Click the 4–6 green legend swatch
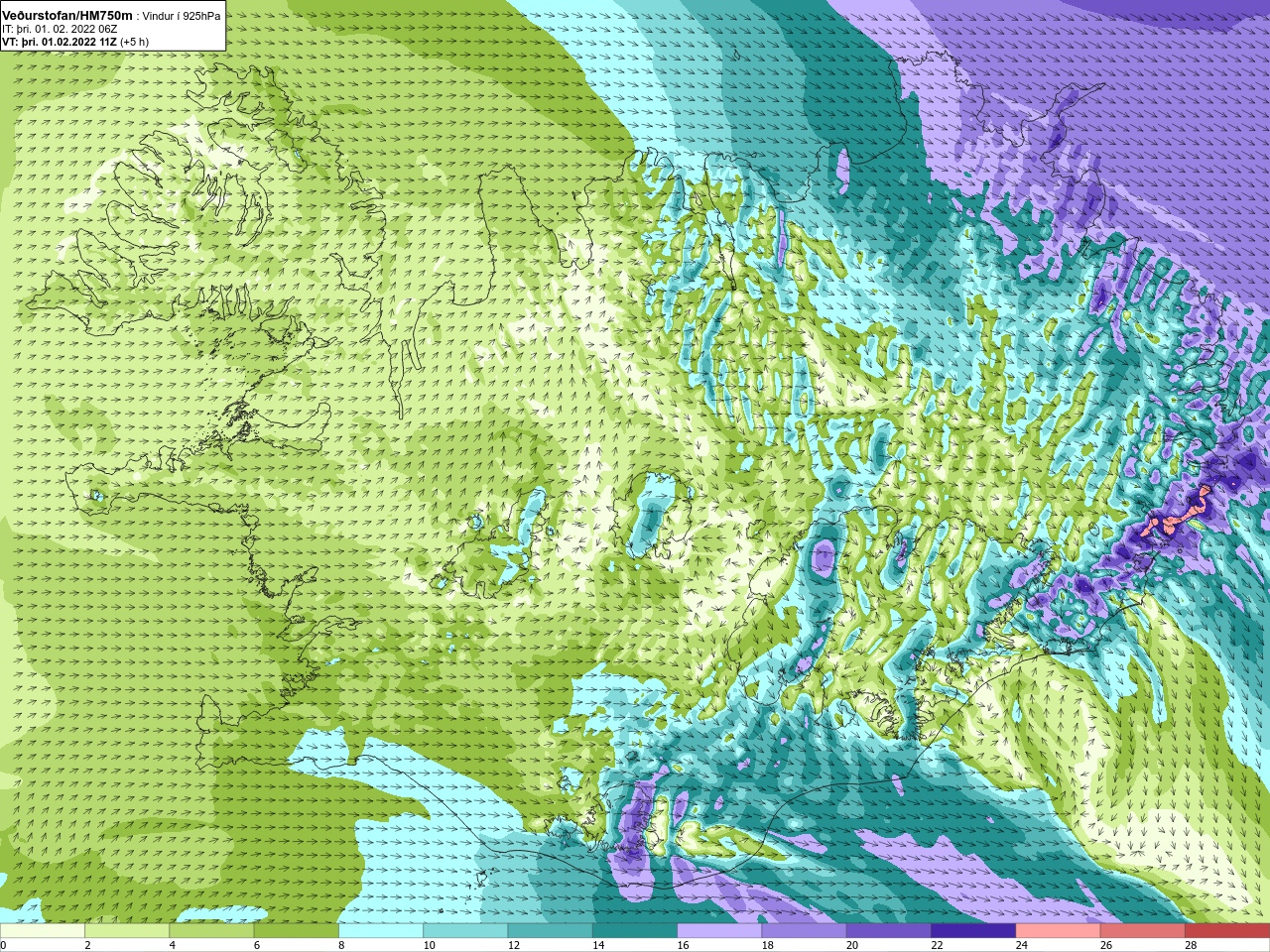Screen dimensions: 1270x952 coord(211,931)
